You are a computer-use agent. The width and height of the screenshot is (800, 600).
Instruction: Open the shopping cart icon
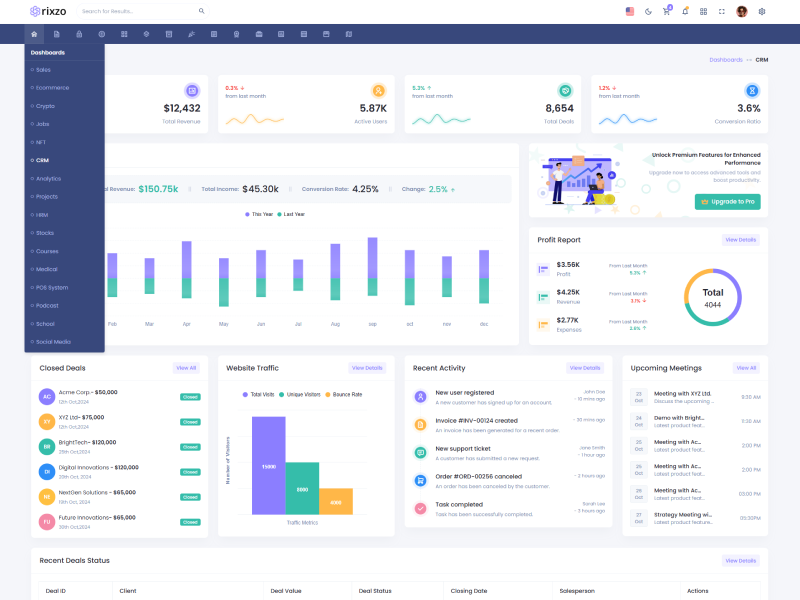667,11
